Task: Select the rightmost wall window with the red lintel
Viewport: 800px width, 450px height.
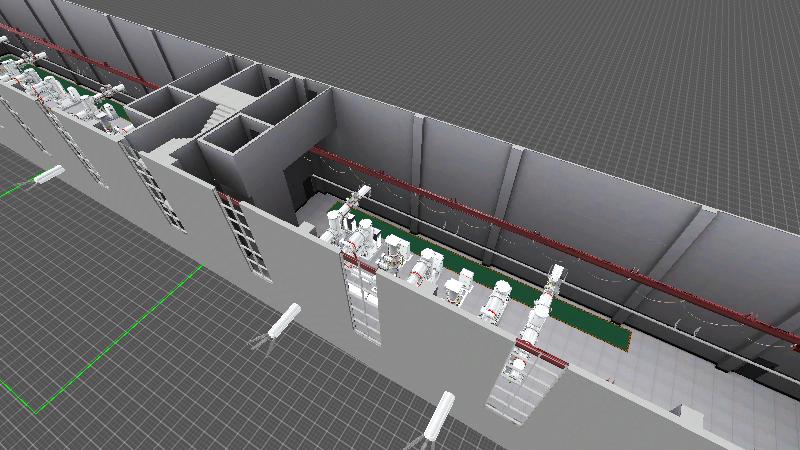Action: point(518,380)
